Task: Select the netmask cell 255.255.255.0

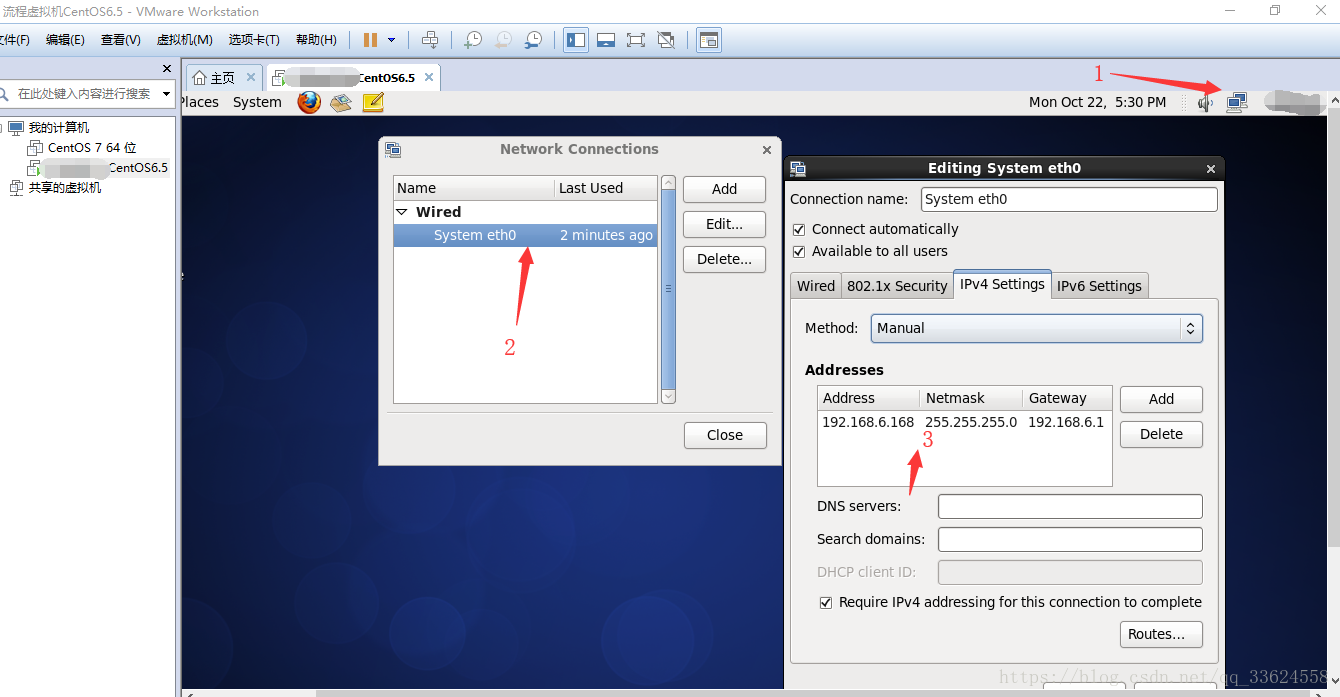Action: 971,422
